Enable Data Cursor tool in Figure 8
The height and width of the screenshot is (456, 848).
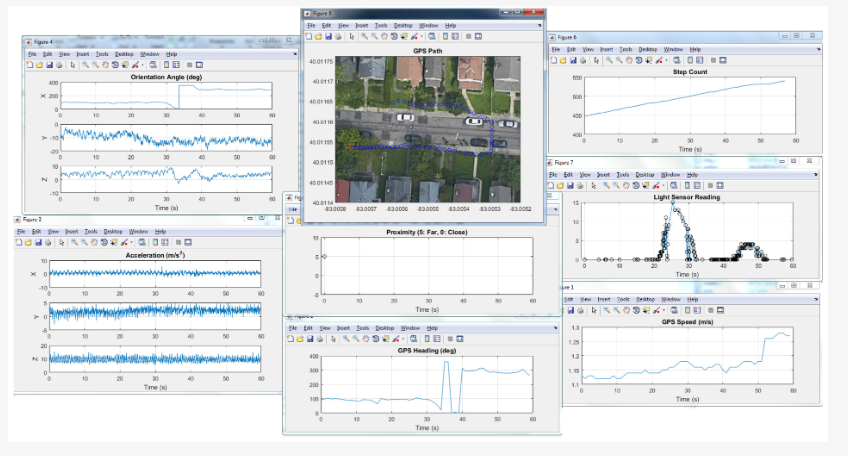point(404,37)
